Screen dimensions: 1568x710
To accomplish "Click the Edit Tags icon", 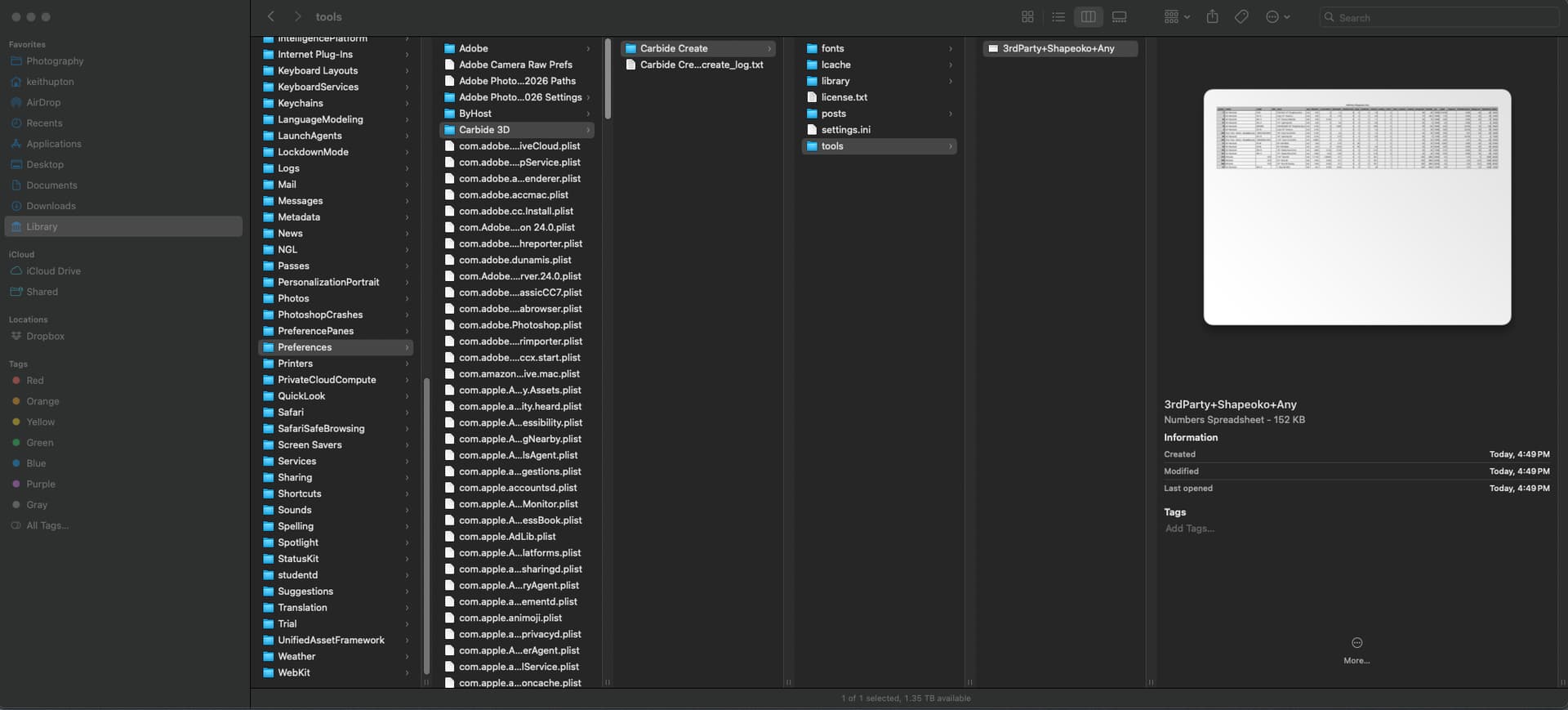I will pyautogui.click(x=1241, y=17).
